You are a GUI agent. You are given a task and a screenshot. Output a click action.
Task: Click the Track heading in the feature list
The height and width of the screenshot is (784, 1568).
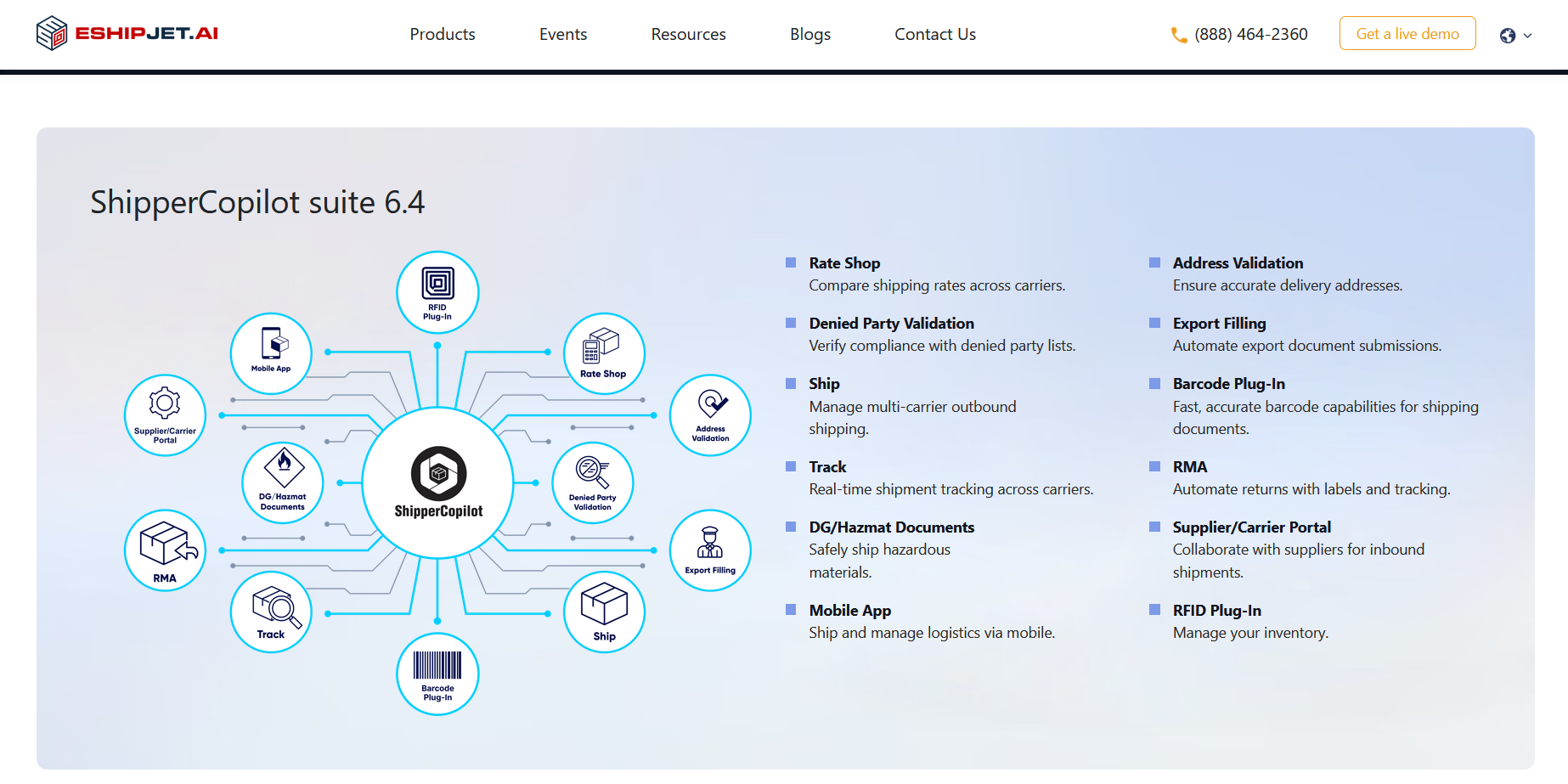tap(827, 467)
